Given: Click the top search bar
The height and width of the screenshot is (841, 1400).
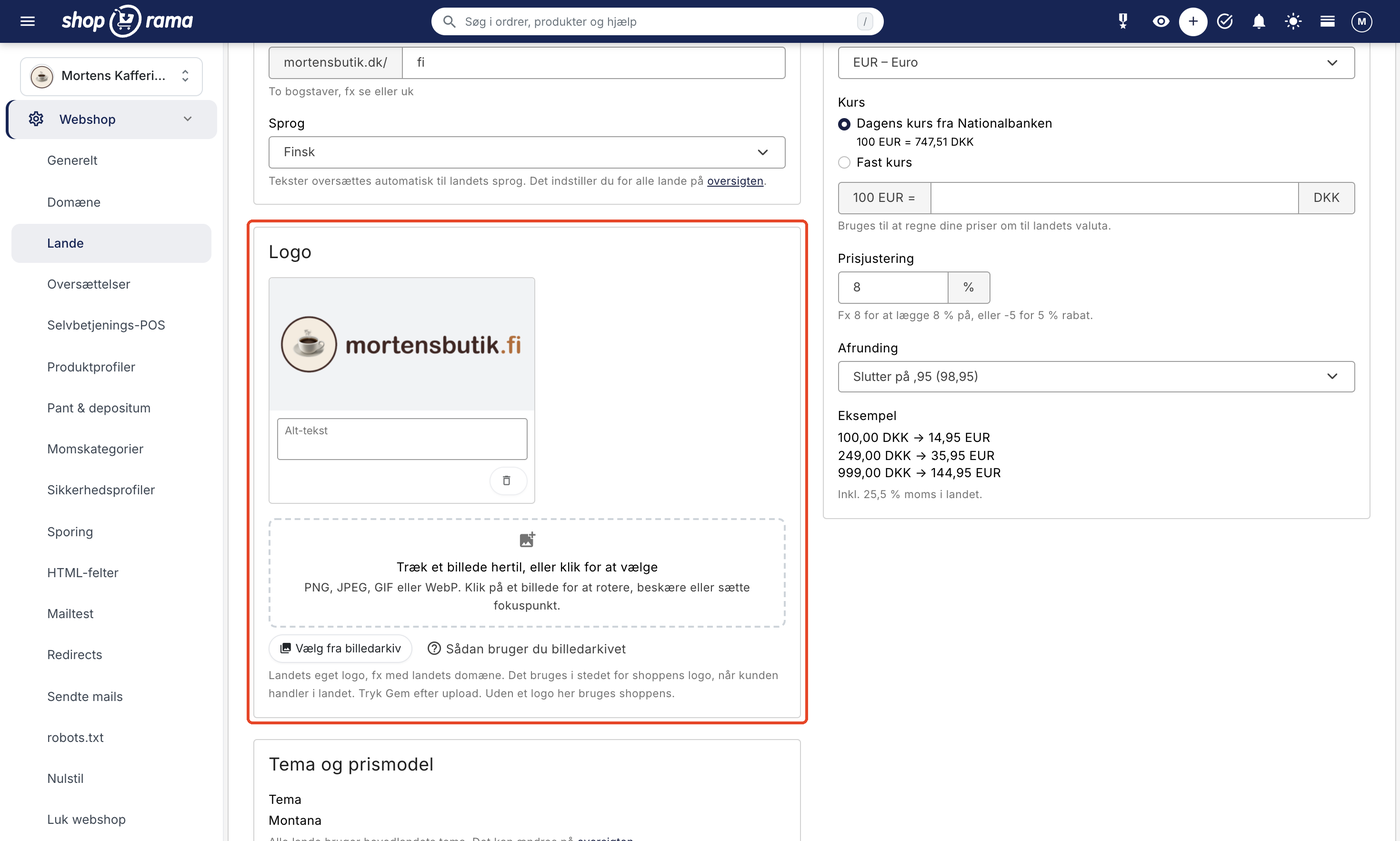Looking at the screenshot, I should click(657, 21).
